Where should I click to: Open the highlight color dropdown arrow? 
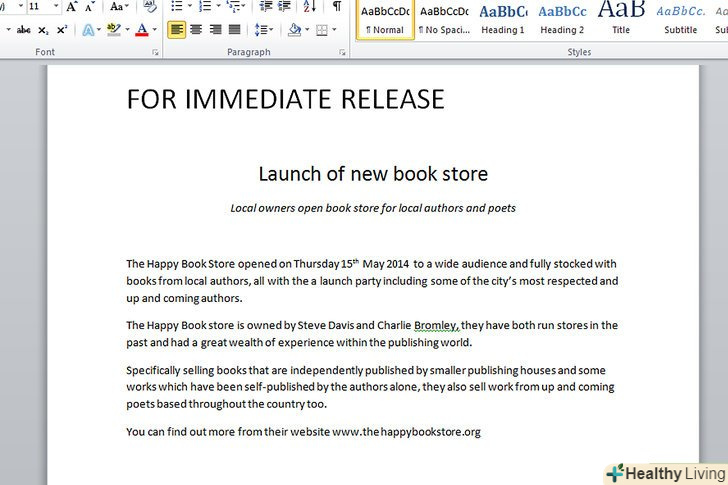pos(127,30)
